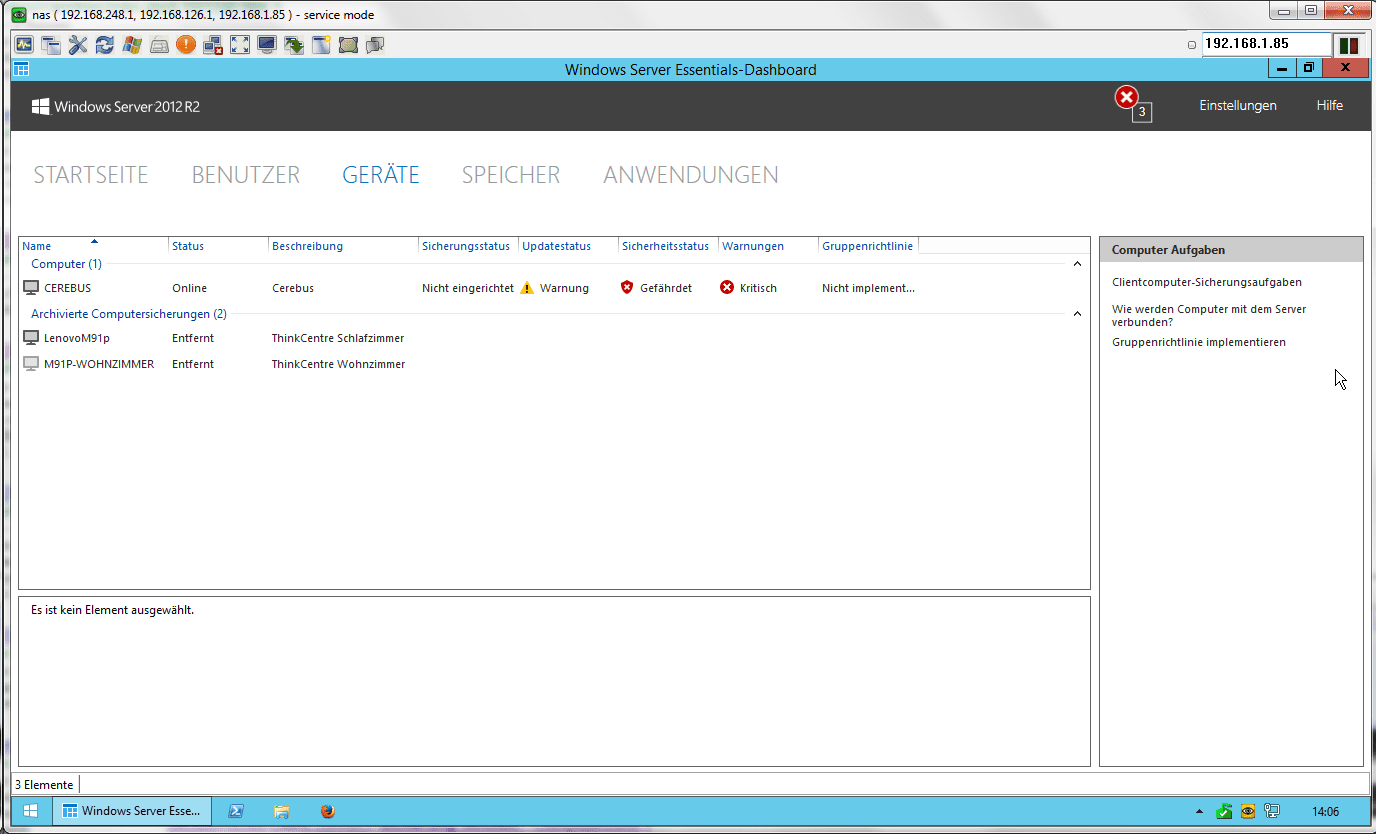
Task: Click the Windows Start button
Action: (31, 811)
